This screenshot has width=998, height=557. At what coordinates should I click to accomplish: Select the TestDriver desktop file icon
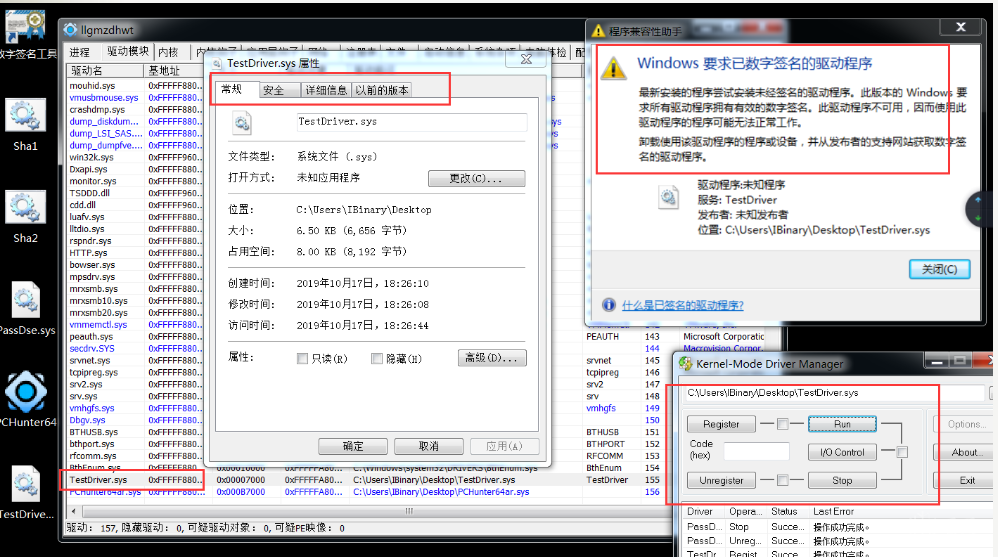coord(26,484)
